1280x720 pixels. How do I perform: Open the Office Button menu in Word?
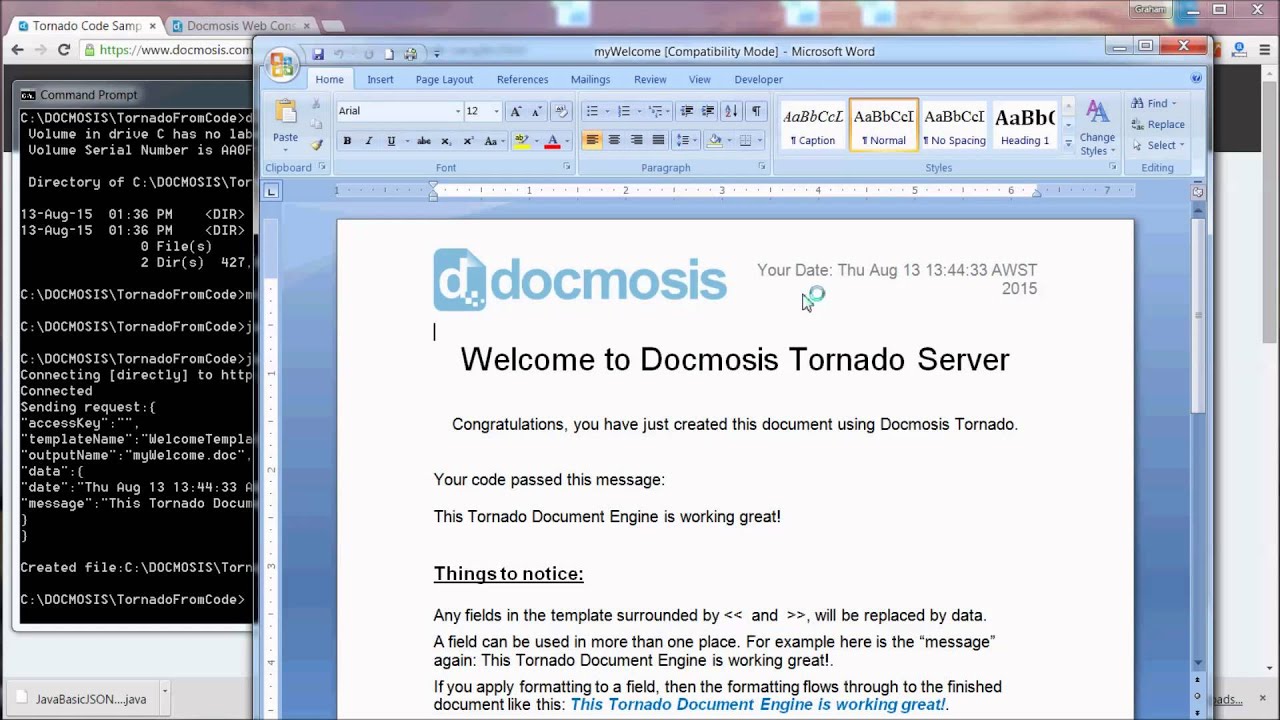coord(282,65)
